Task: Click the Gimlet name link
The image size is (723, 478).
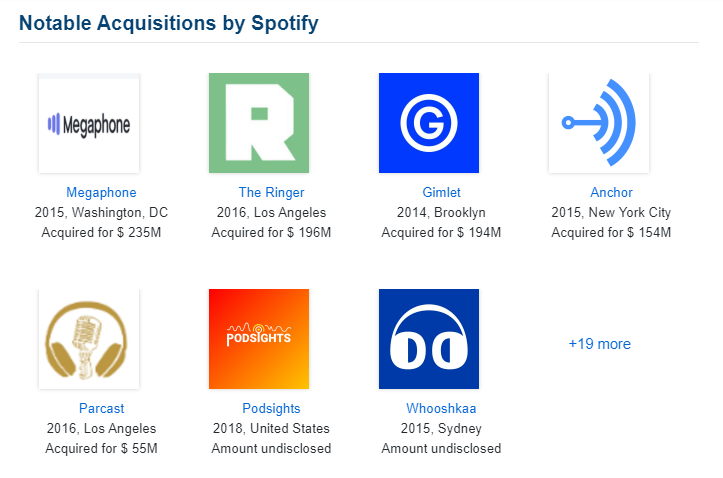Action: [441, 192]
